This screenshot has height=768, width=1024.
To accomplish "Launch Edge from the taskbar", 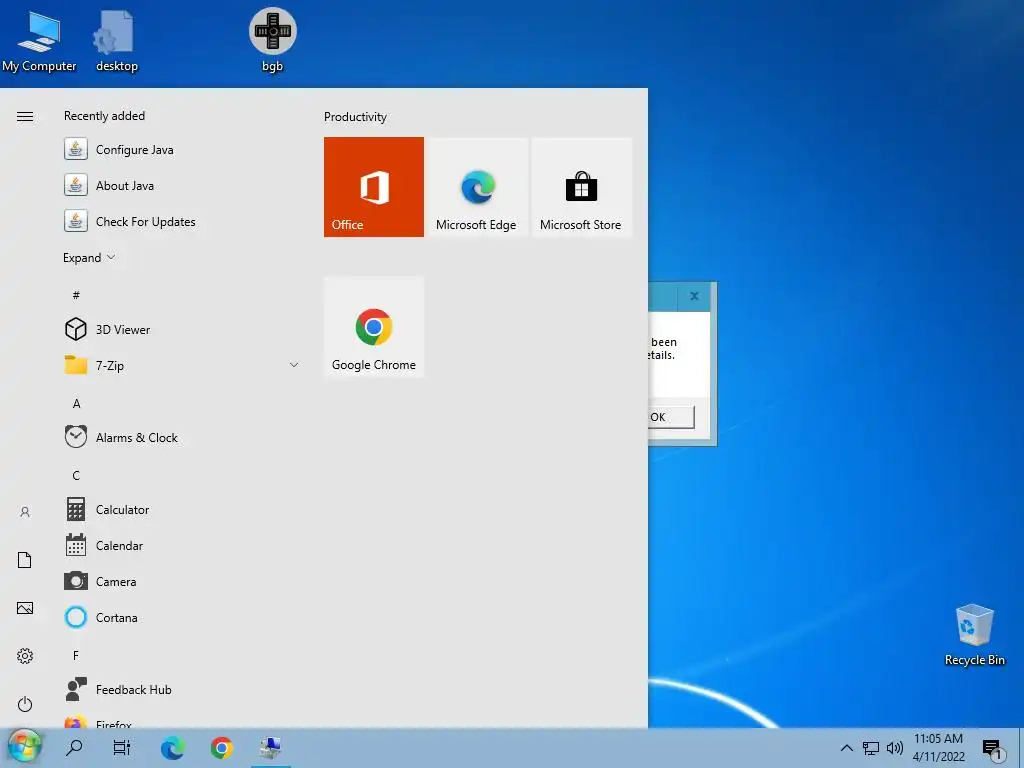I will point(172,747).
